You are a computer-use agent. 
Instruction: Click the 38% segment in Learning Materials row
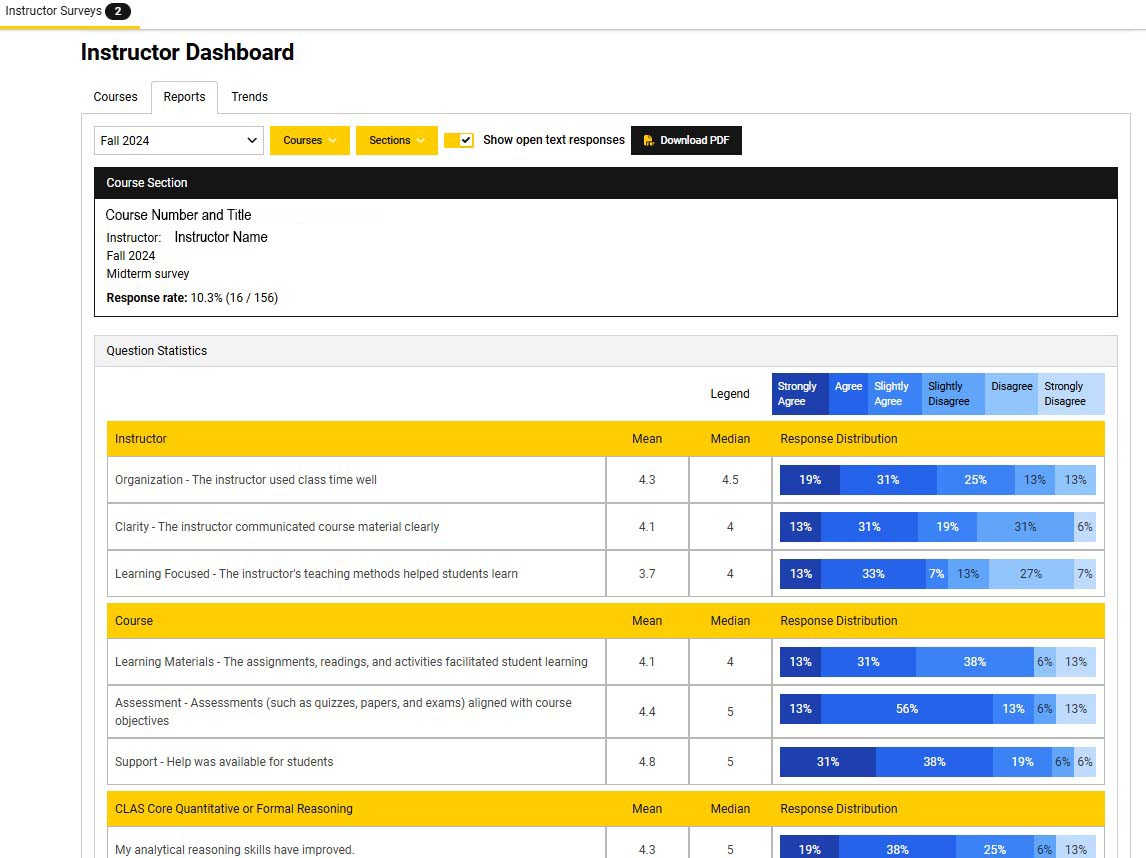[x=974, y=662]
